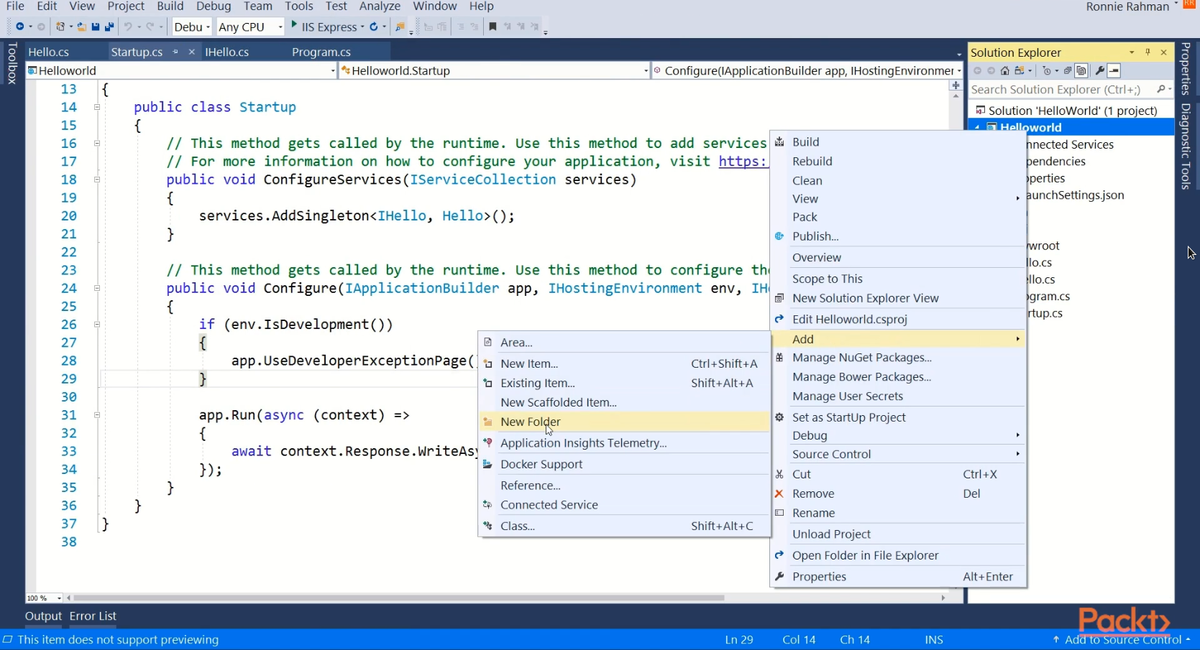This screenshot has height=650, width=1200.
Task: Select Class... in the Add submenu
Action: pos(624,526)
